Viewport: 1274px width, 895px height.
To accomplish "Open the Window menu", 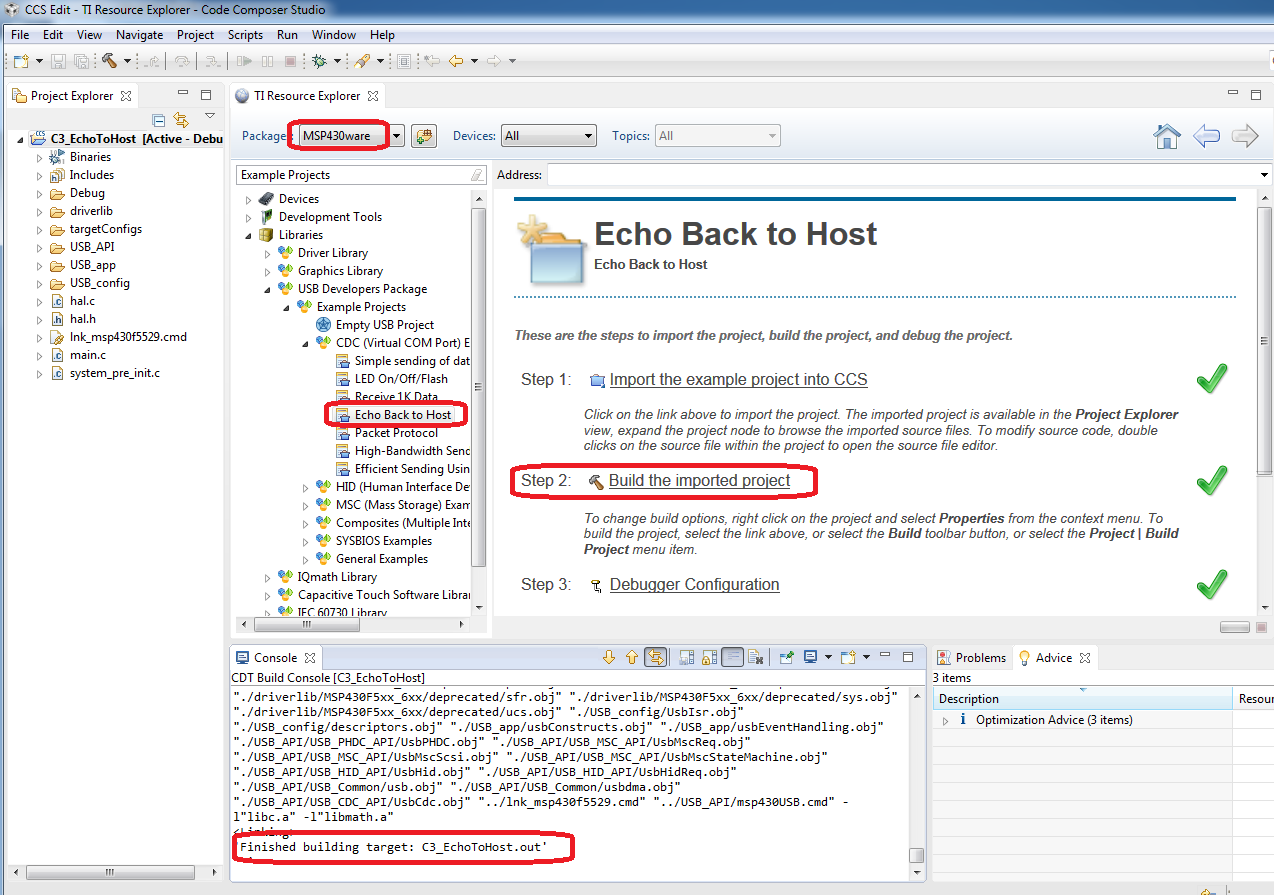I will [x=333, y=34].
